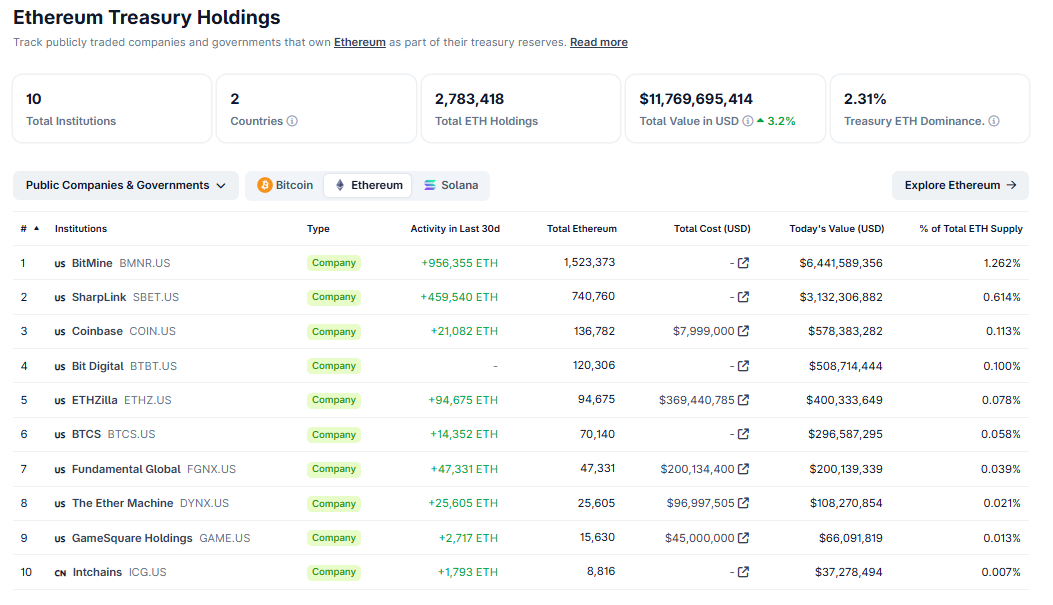This screenshot has height=605, width=1053.
Task: Open Public Companies & Governments dropdown
Action: coord(126,185)
